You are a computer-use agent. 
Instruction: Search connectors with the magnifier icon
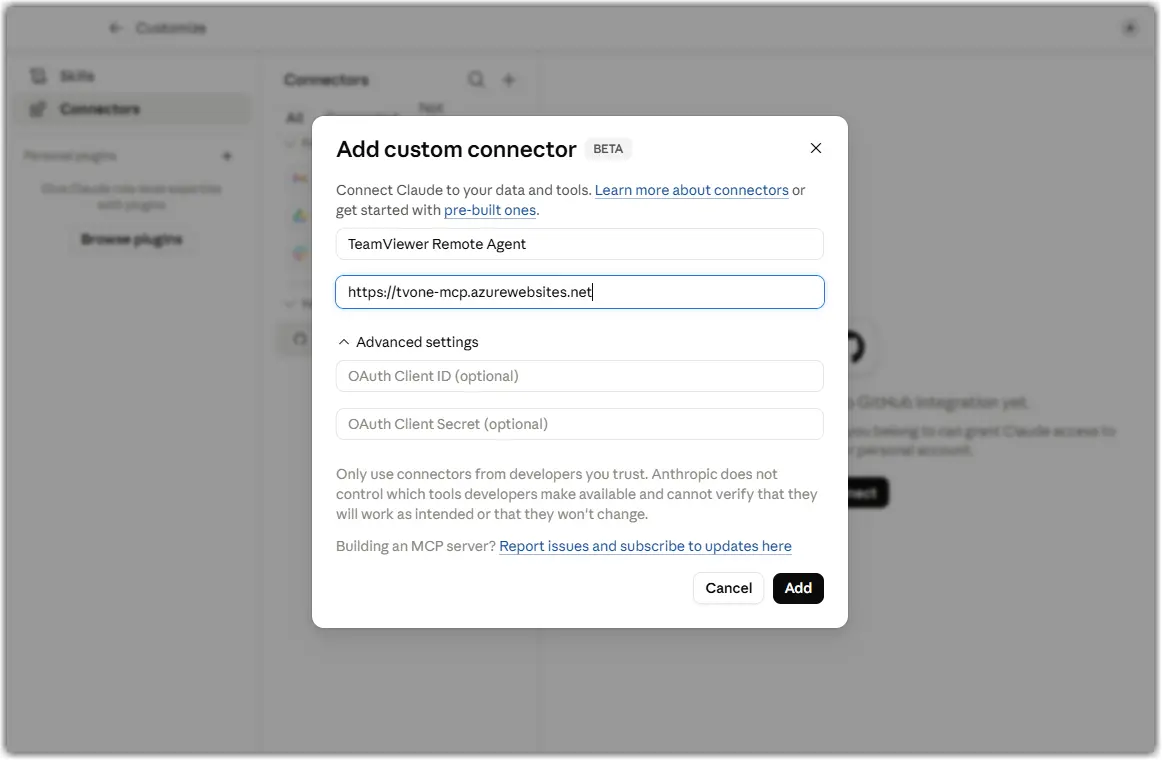476,79
